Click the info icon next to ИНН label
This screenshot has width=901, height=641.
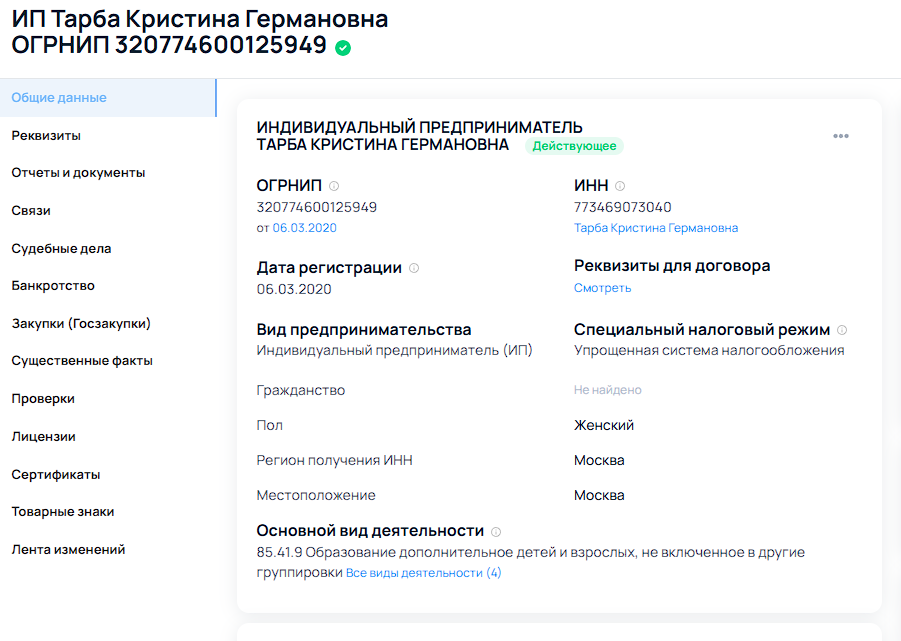click(x=620, y=184)
